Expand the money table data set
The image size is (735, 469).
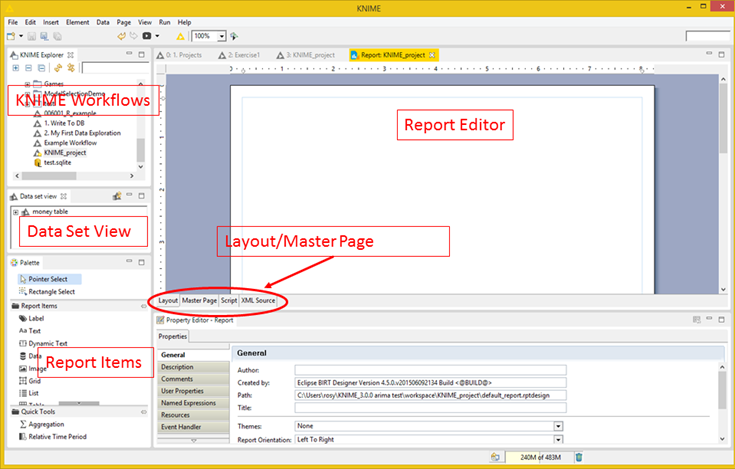point(16,212)
